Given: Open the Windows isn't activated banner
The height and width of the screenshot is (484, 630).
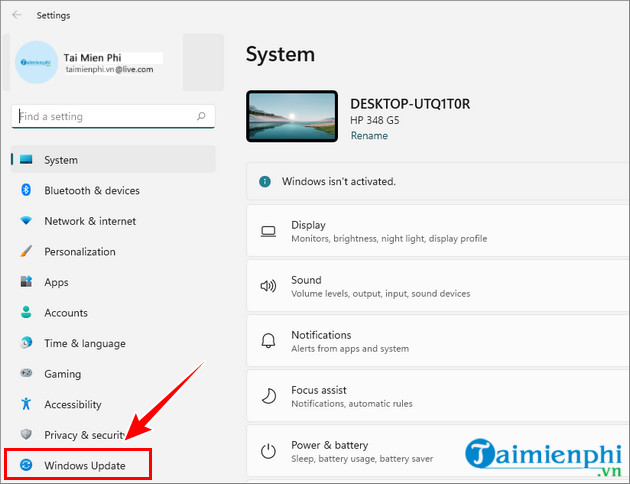Looking at the screenshot, I should [x=438, y=181].
